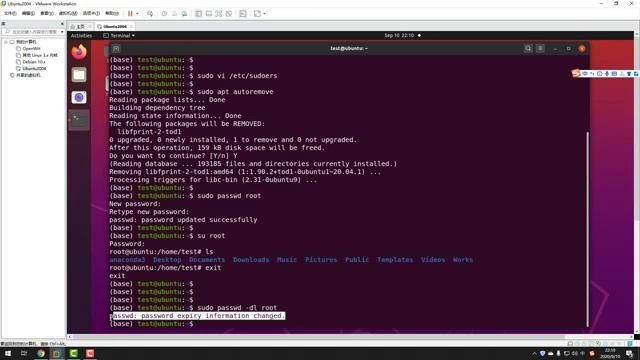Close the library side panel
Image resolution: width=640 pixels, height=360 pixels.
[x=62, y=24]
